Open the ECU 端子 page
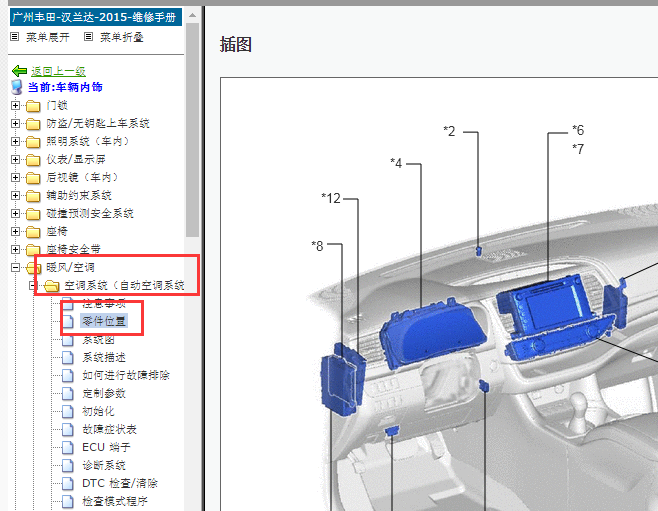Image resolution: width=658 pixels, height=511 pixels. pyautogui.click(x=106, y=448)
